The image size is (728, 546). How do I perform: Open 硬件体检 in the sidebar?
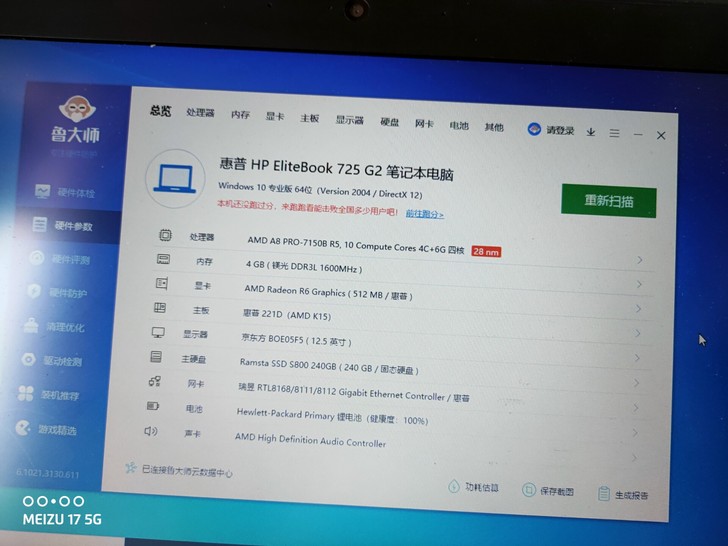(x=66, y=192)
